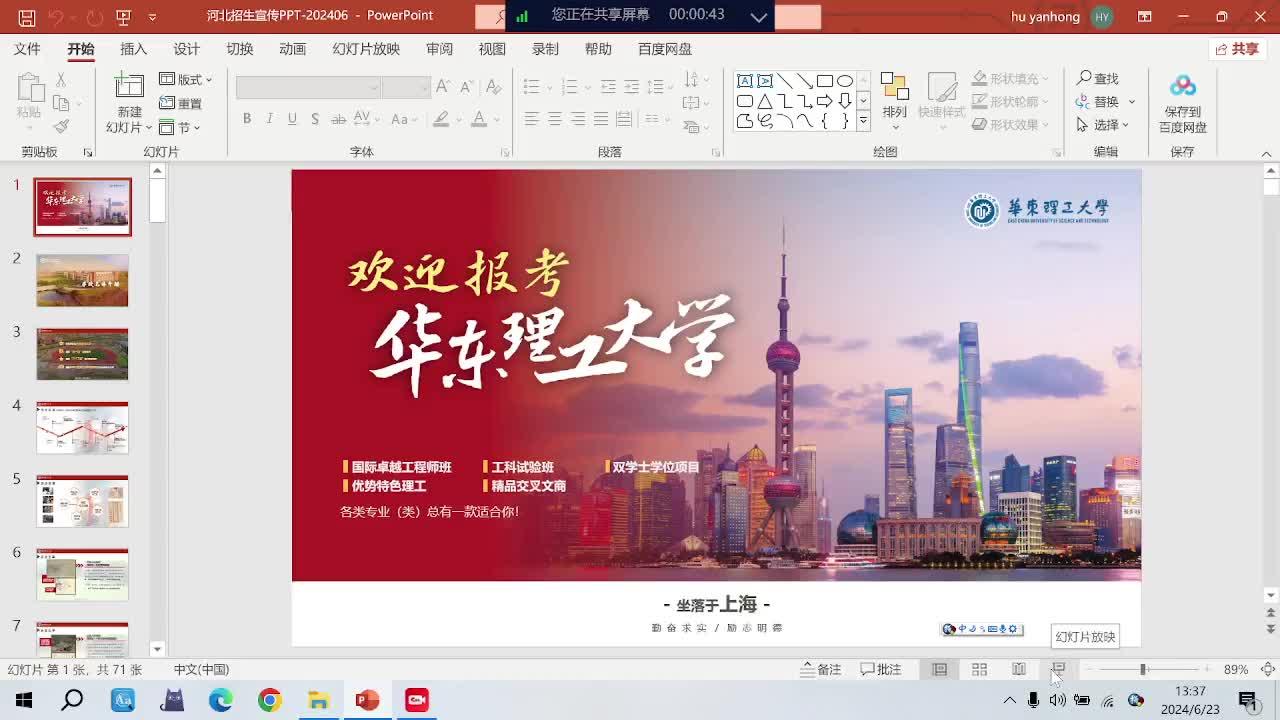The width and height of the screenshot is (1280, 720).
Task: Open the Section (节) dropdown
Action: [180, 127]
